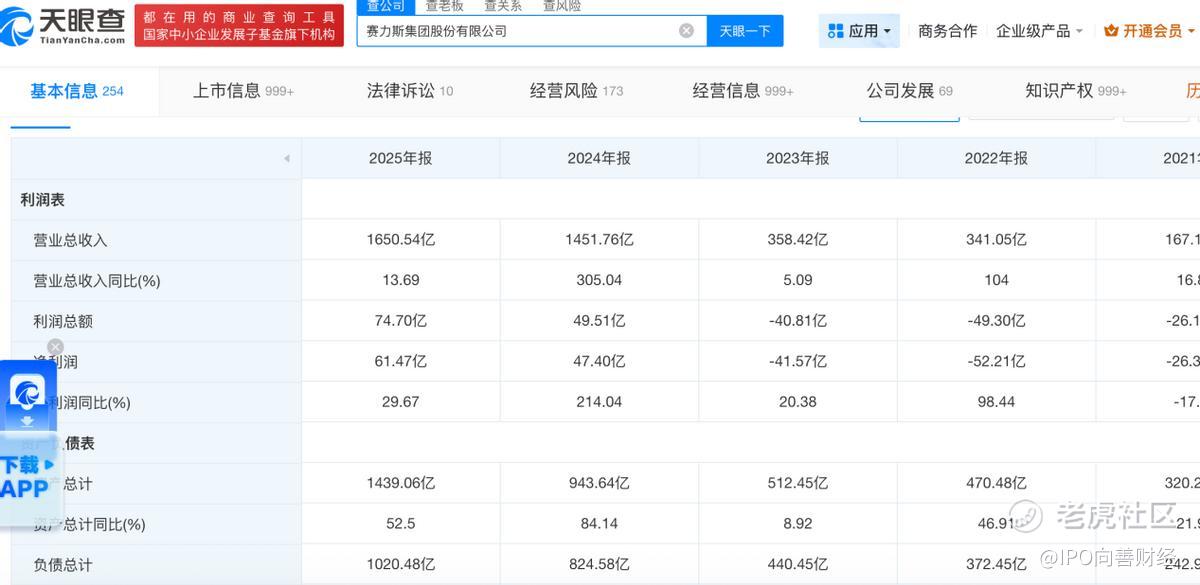Switch to the 公司发展 tab

[x=909, y=91]
